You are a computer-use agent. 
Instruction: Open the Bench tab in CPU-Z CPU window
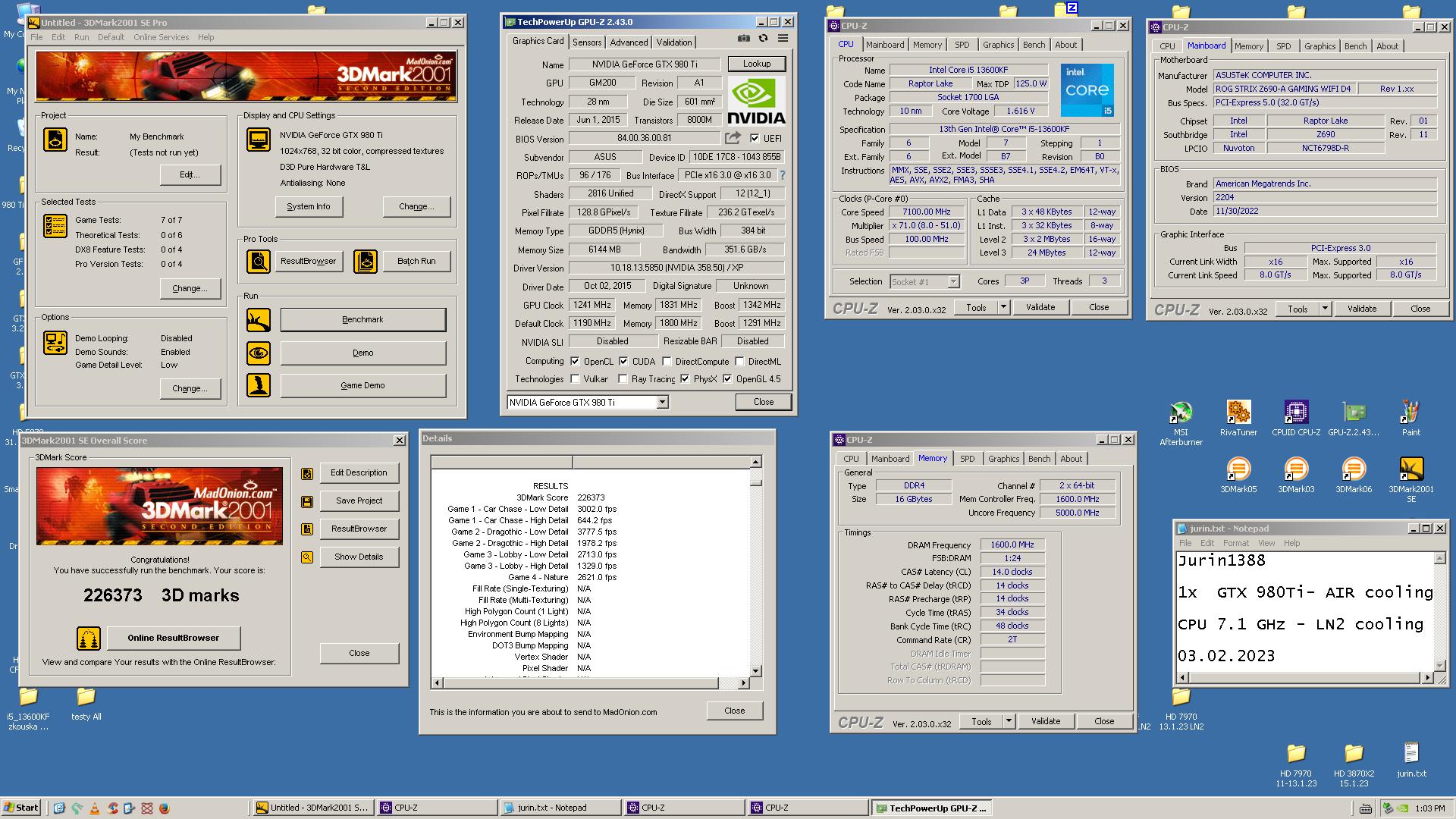[x=1034, y=45]
